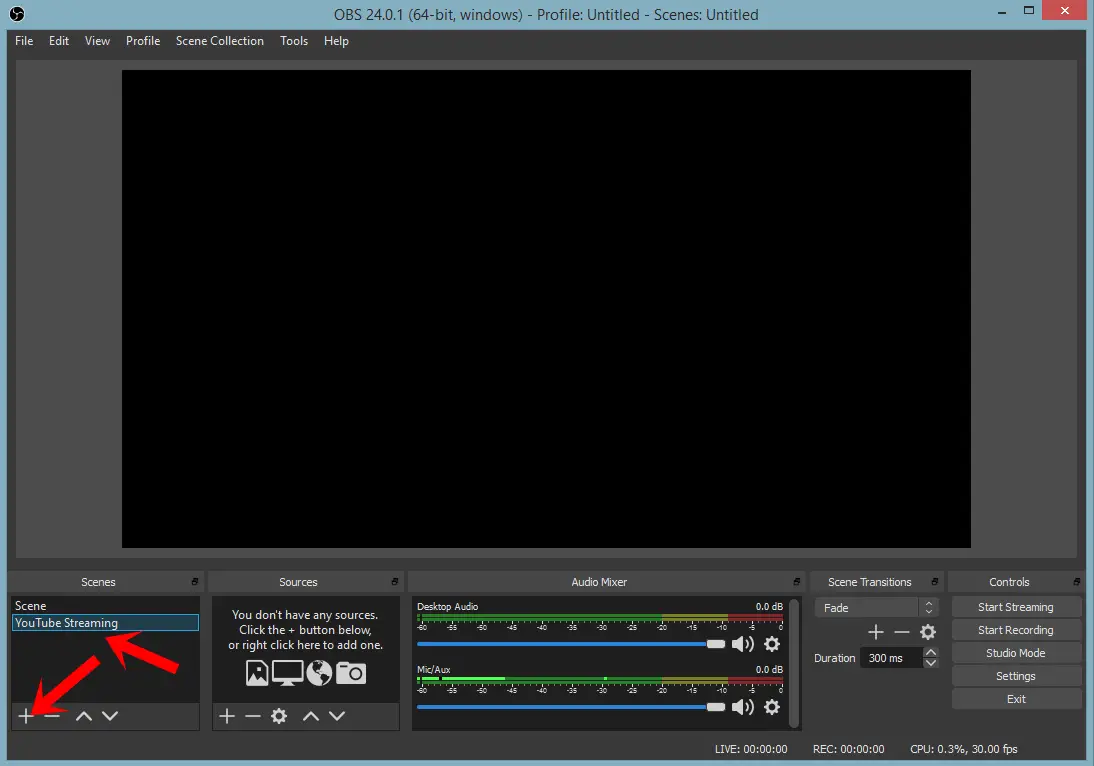Viewport: 1094px width, 766px height.
Task: Move scene up in Scenes list
Action: click(x=84, y=716)
